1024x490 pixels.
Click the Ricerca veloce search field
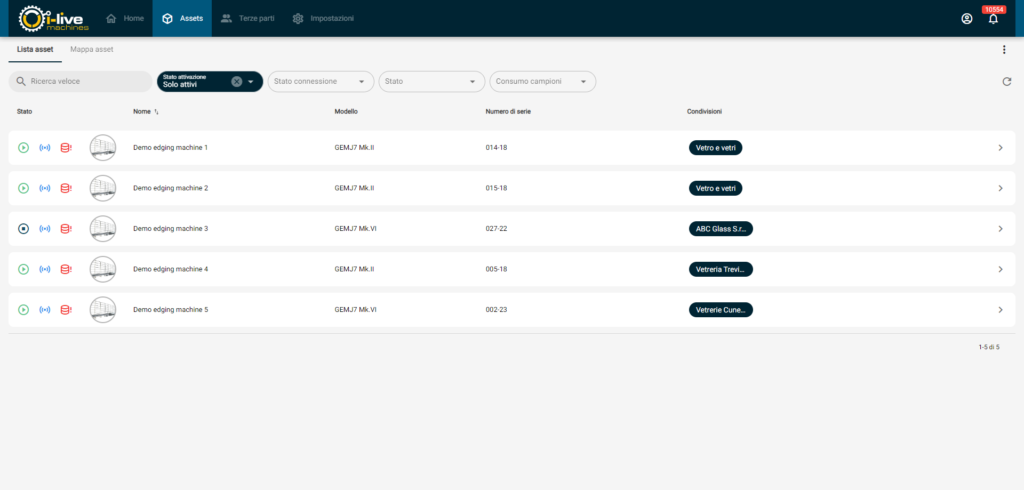point(82,82)
